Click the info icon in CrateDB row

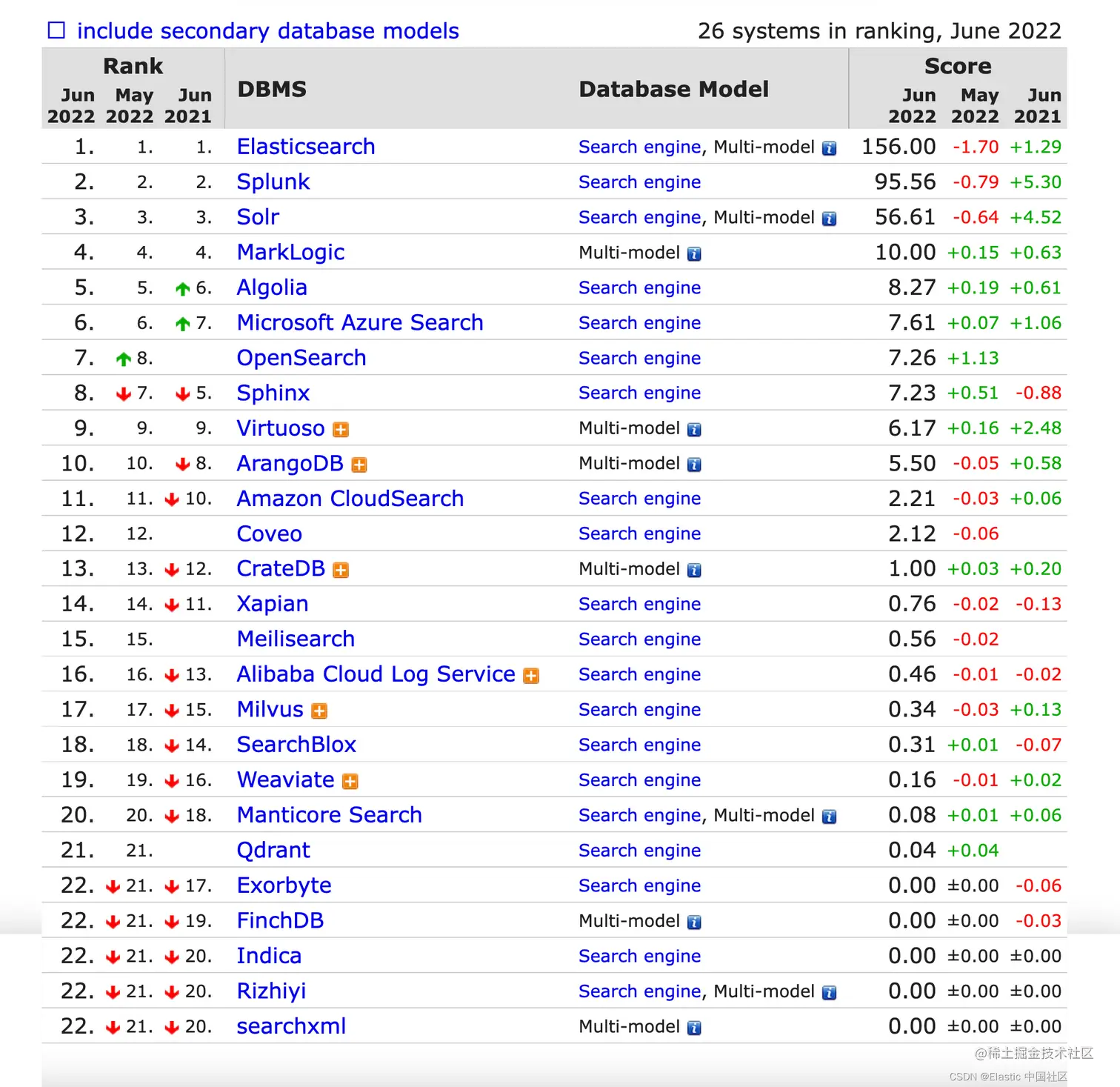point(694,571)
